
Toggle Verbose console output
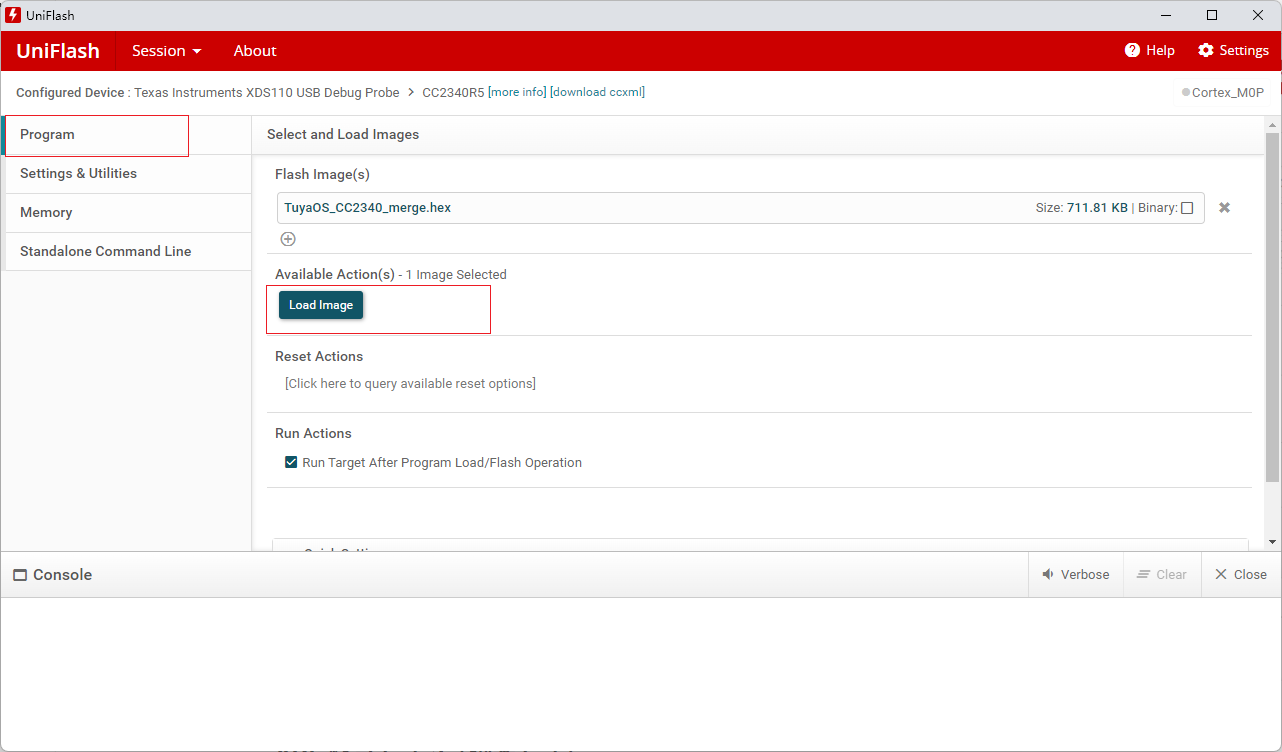point(1076,575)
